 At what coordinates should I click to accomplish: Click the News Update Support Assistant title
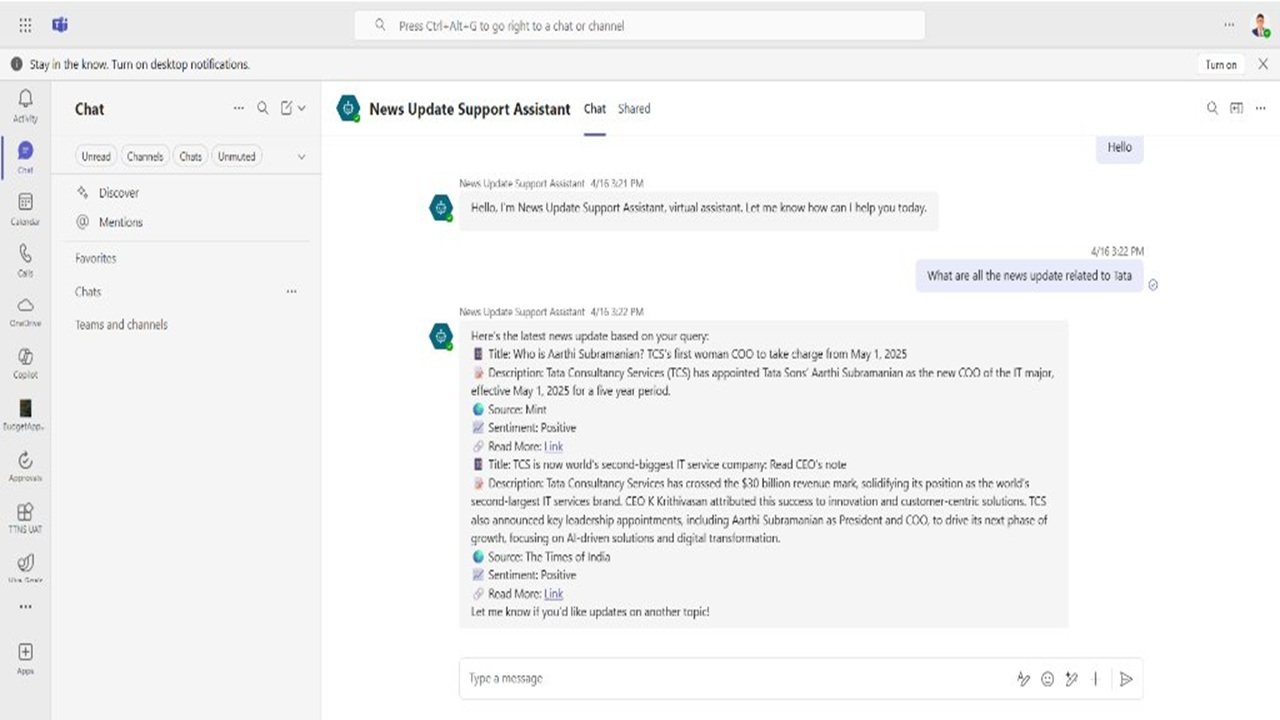pos(470,108)
